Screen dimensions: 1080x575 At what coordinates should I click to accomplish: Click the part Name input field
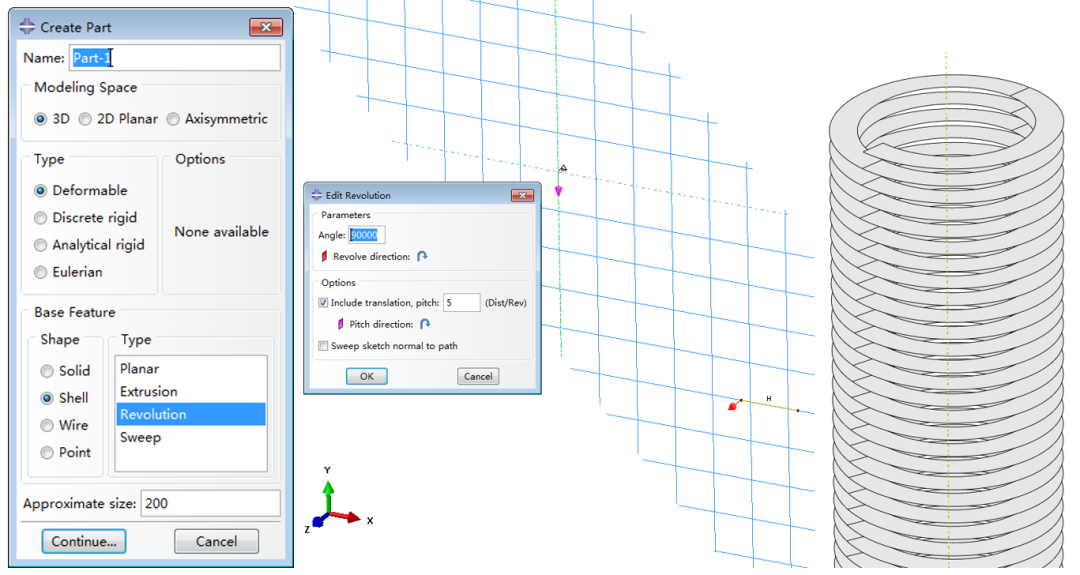pyautogui.click(x=175, y=58)
